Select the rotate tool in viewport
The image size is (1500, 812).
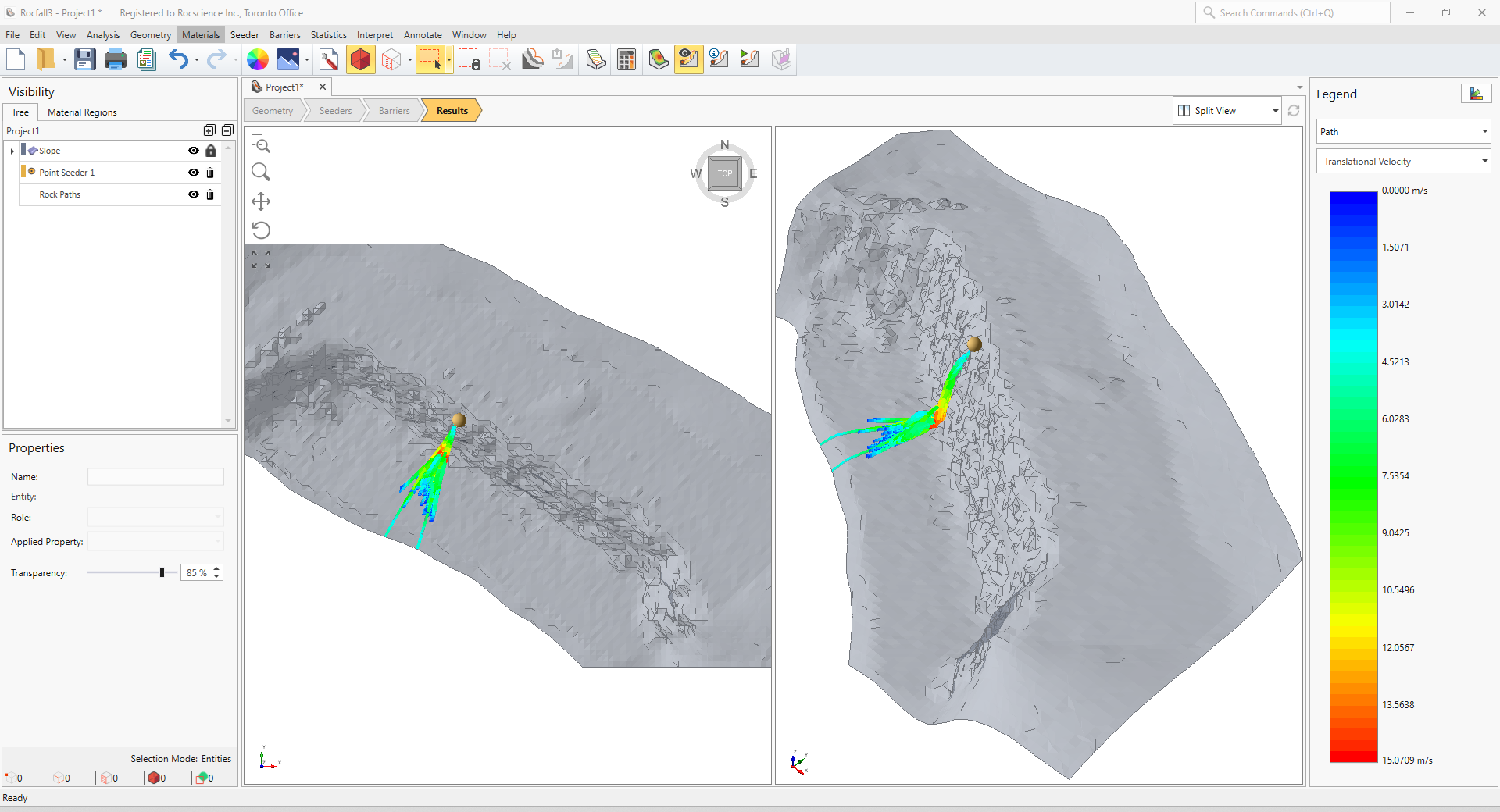pos(261,230)
